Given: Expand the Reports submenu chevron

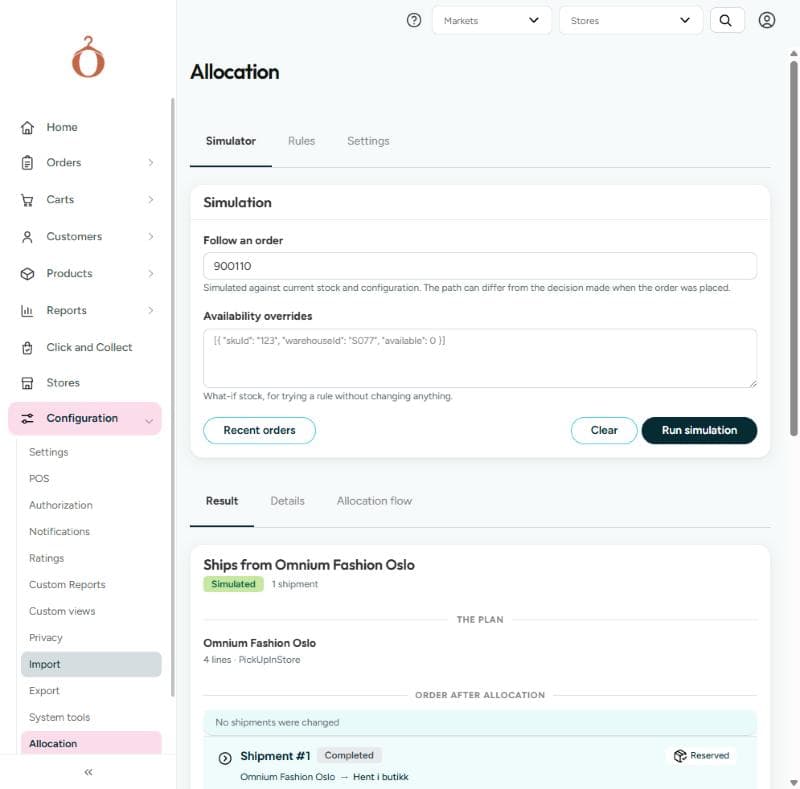Looking at the screenshot, I should pos(151,310).
